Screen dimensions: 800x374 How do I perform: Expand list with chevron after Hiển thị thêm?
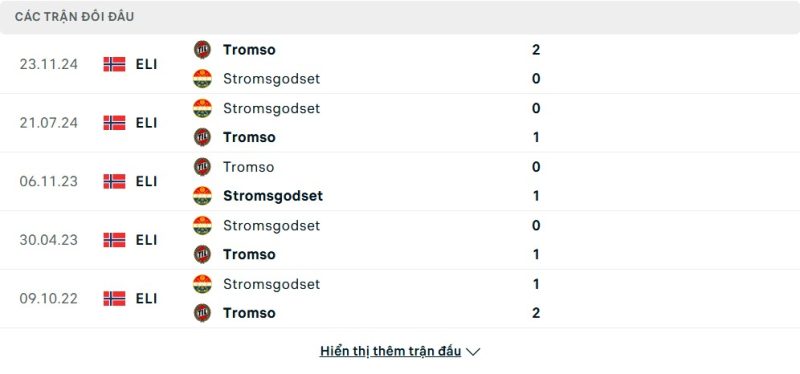473,352
